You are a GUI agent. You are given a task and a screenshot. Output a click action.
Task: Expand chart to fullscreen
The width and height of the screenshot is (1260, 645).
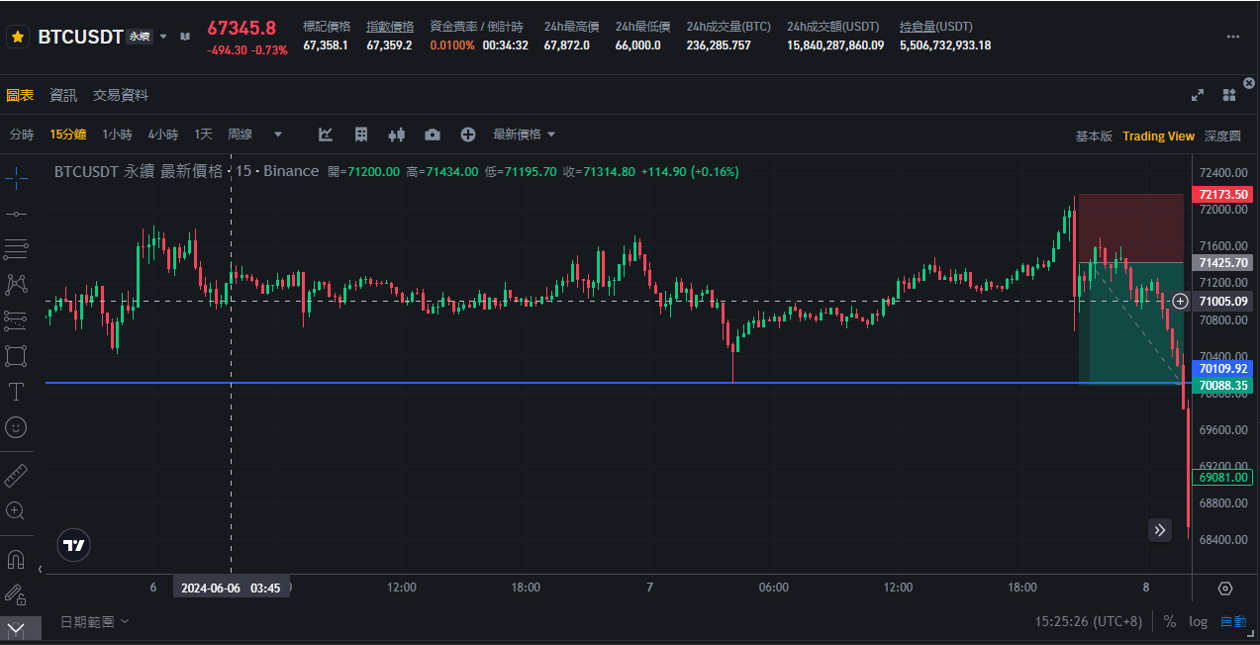click(x=1197, y=95)
